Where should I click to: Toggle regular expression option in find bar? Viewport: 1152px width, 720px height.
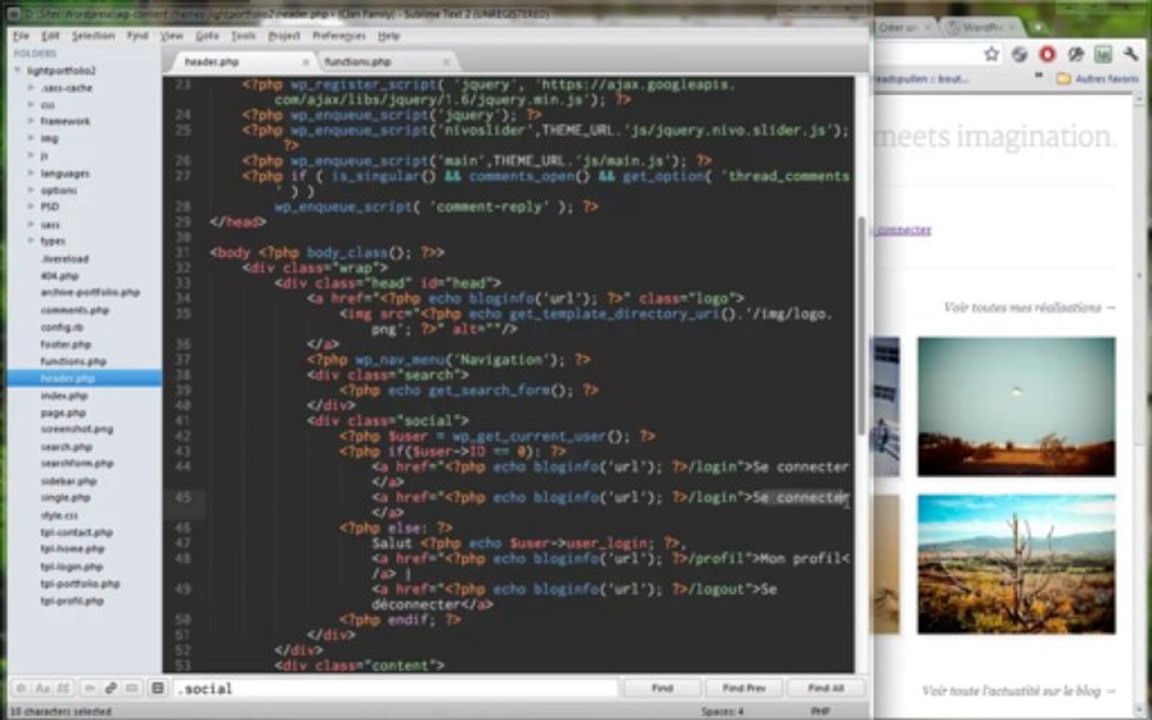(21, 688)
